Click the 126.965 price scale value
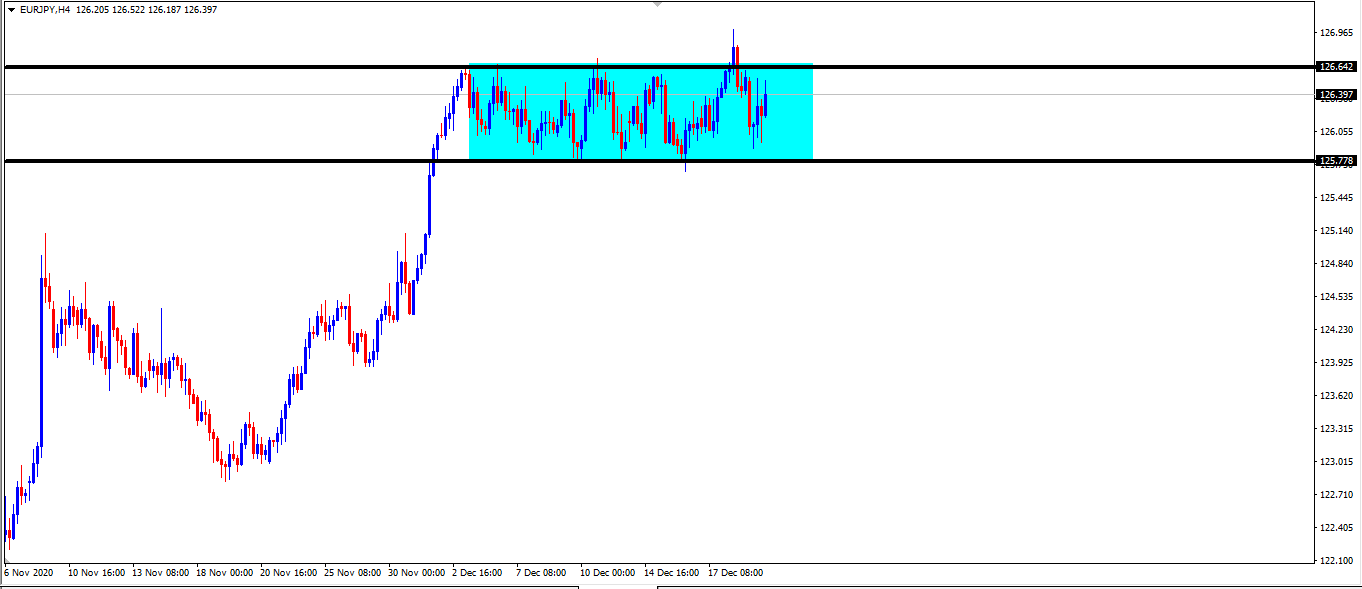 (x=1336, y=33)
